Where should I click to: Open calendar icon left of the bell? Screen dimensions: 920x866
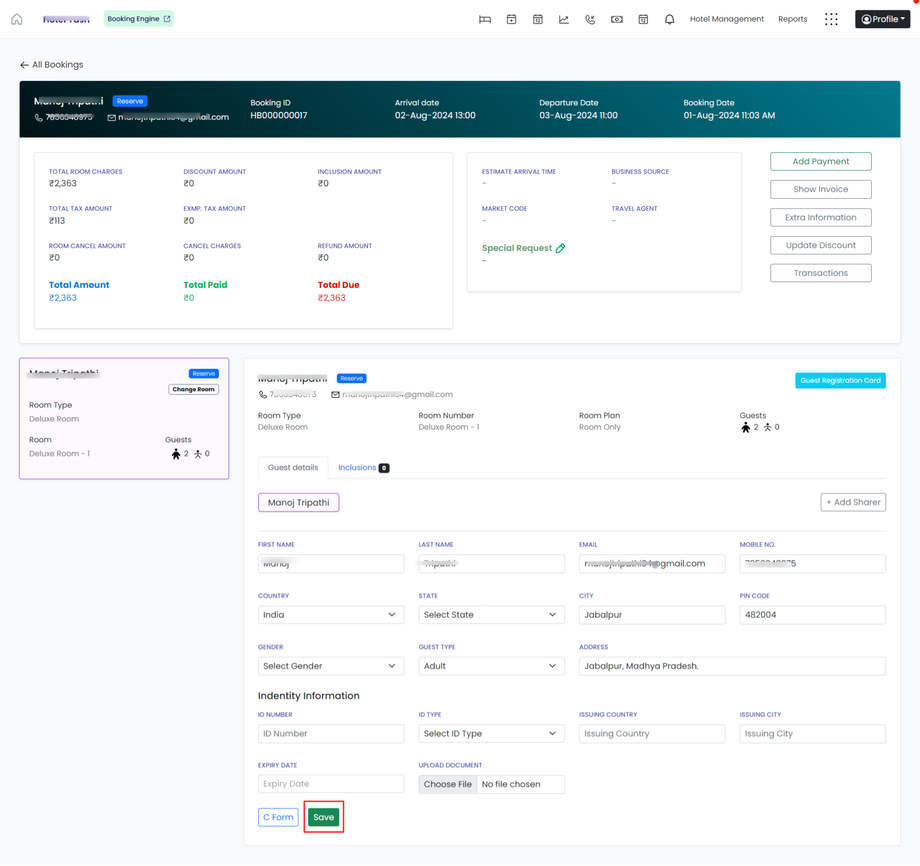643,19
